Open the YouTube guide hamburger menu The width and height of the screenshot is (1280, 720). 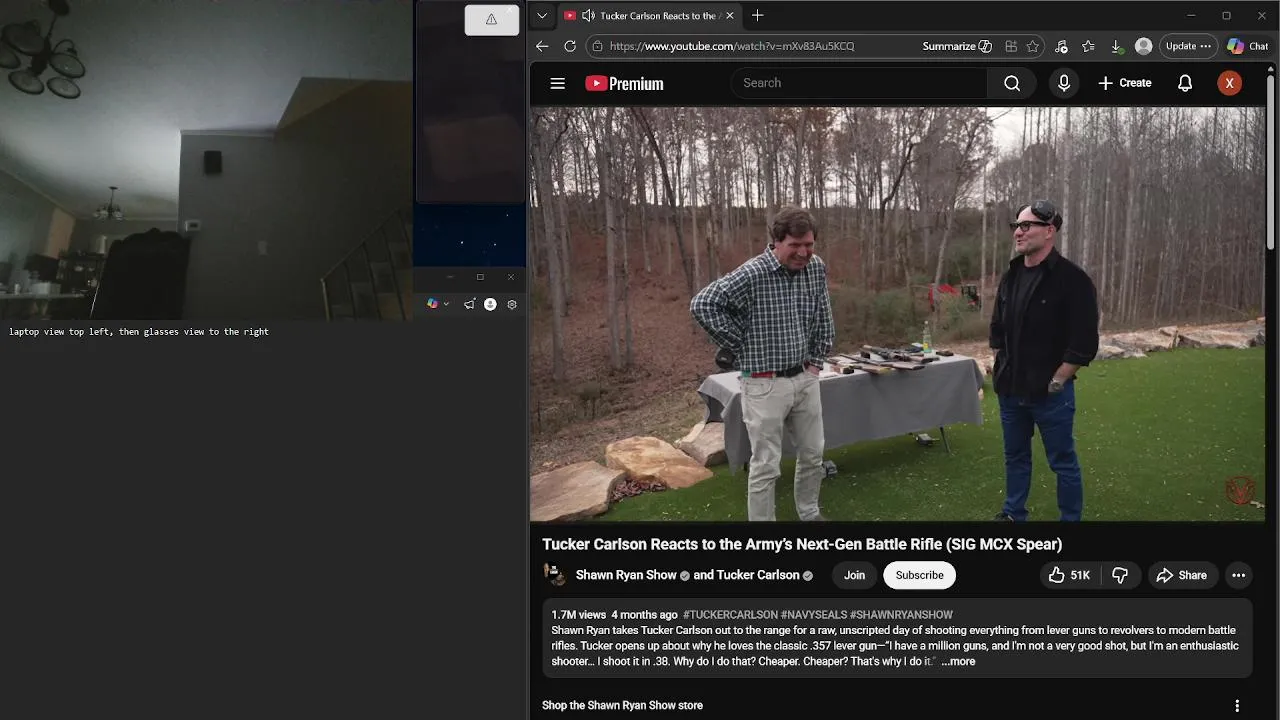(x=558, y=83)
